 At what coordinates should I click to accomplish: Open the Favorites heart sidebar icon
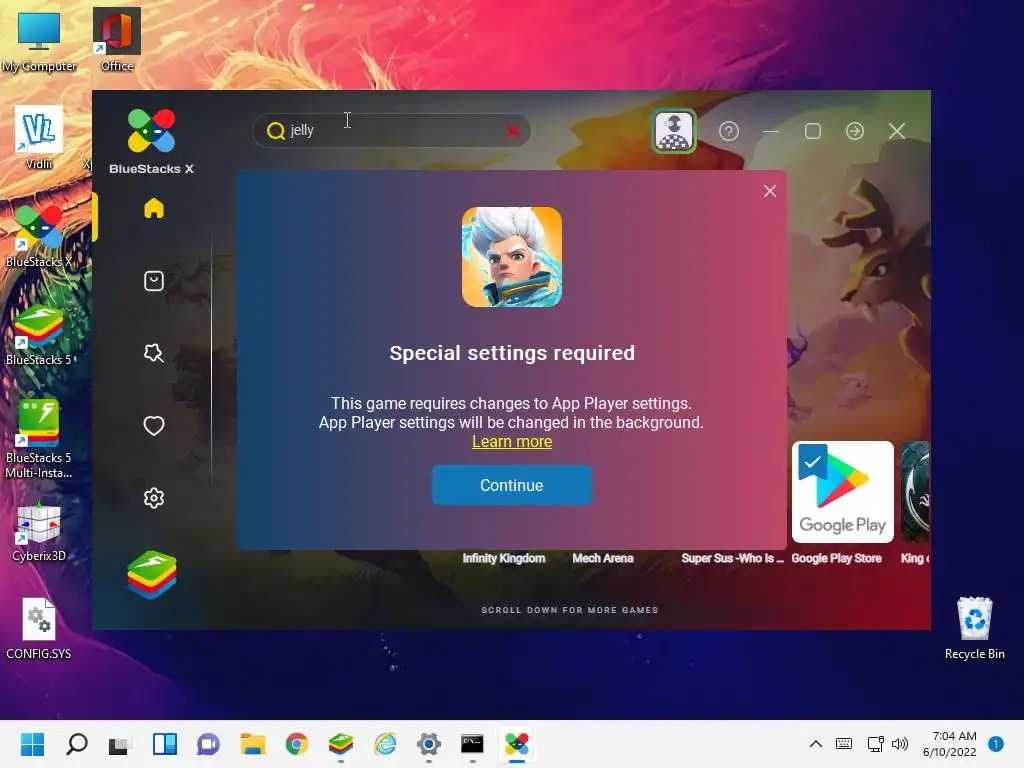[153, 426]
